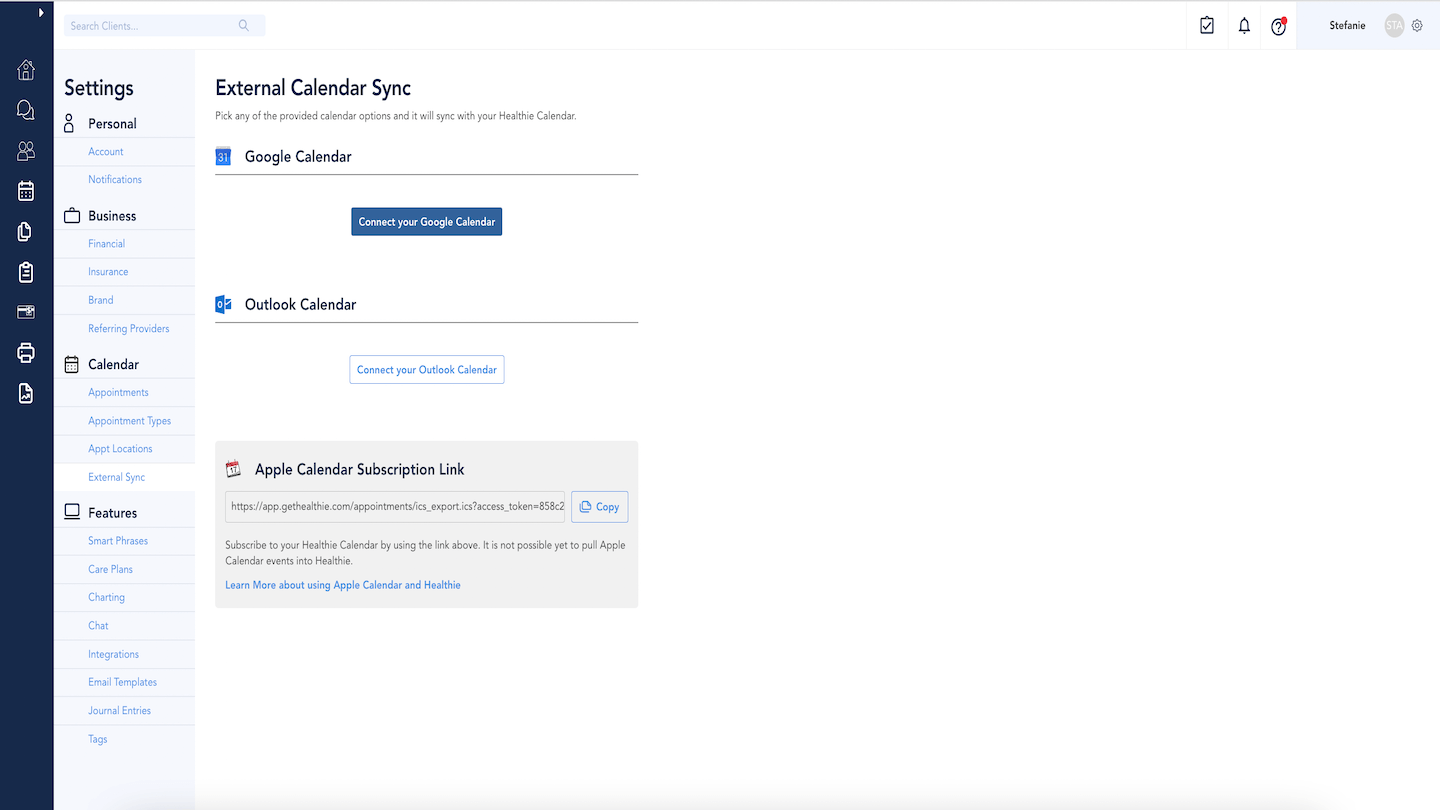Open the help question mark icon
The width and height of the screenshot is (1440, 810).
1278,27
